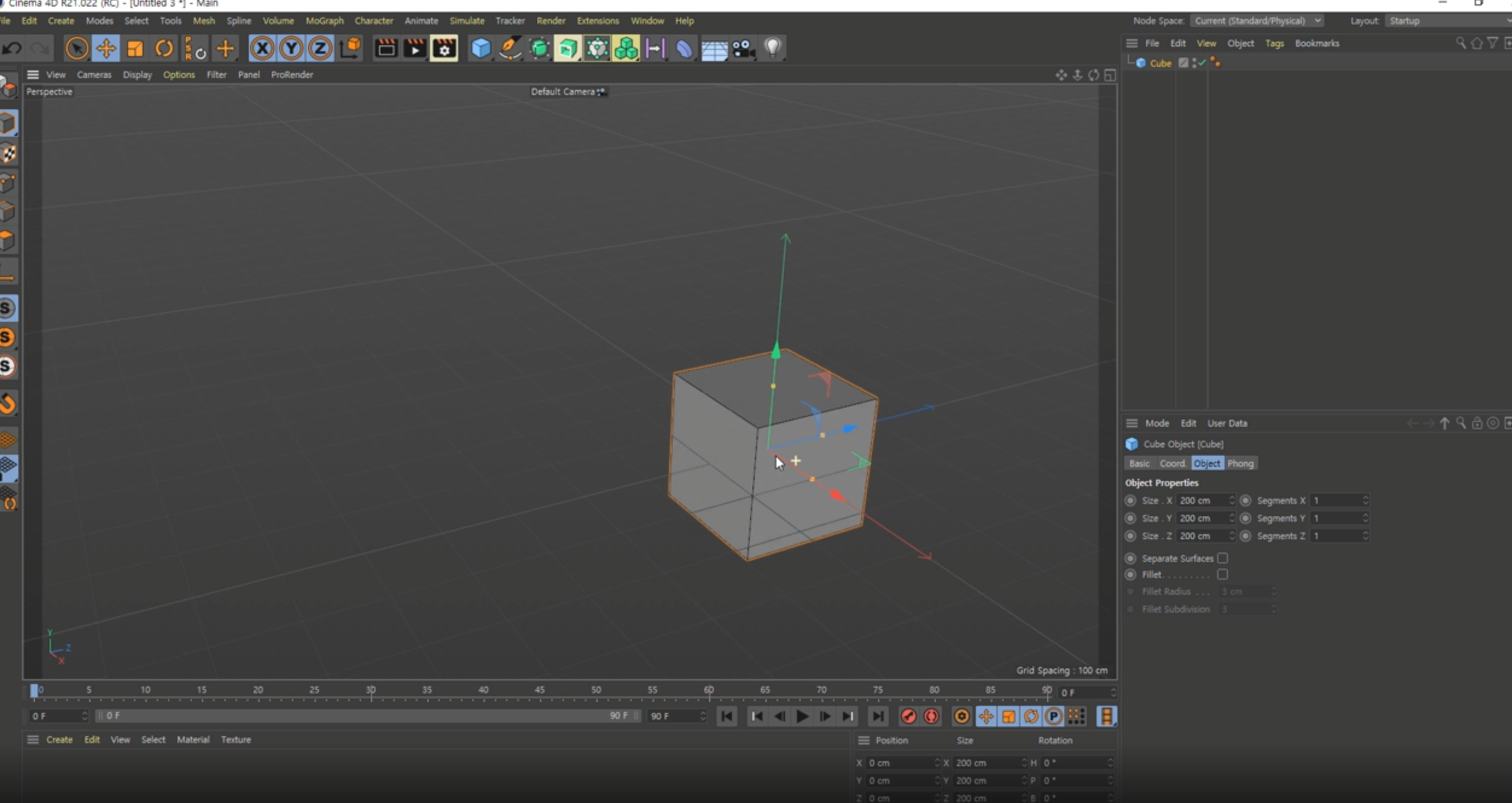Enable the Fillet checkbox

tap(1222, 574)
